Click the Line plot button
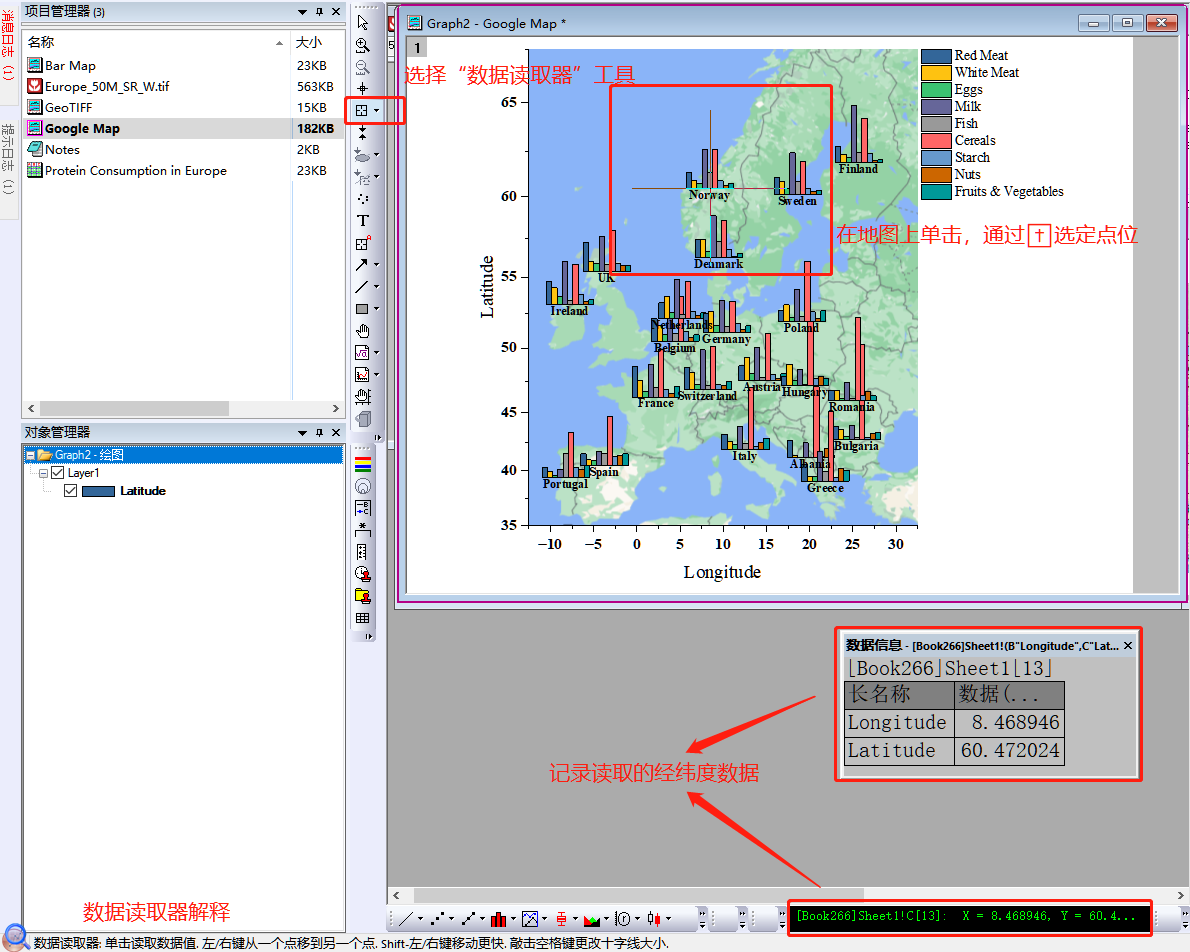The height and width of the screenshot is (952, 1190). tap(405, 919)
